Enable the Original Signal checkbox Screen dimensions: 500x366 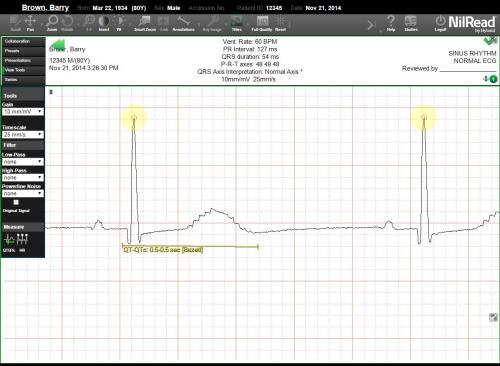(16, 202)
